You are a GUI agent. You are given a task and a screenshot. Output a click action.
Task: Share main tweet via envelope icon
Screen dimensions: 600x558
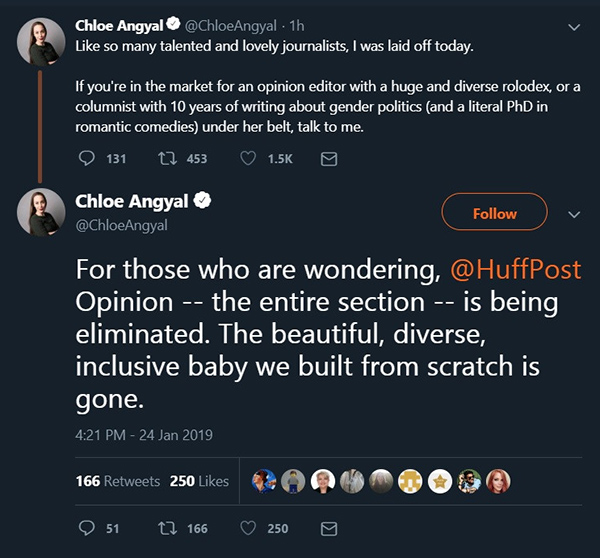(x=328, y=528)
